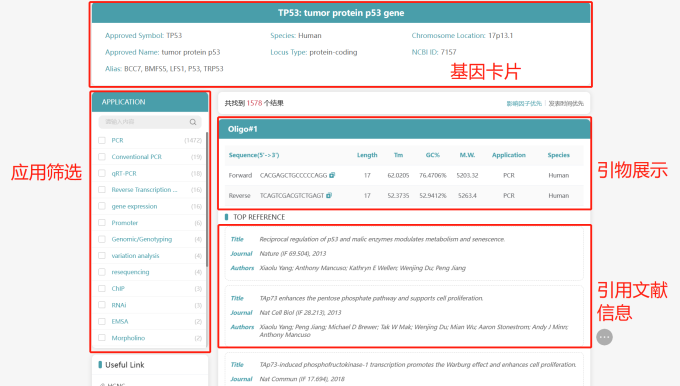Click the TP53 gene card title bar
Viewport: 680px width, 386px height.
point(341,13)
